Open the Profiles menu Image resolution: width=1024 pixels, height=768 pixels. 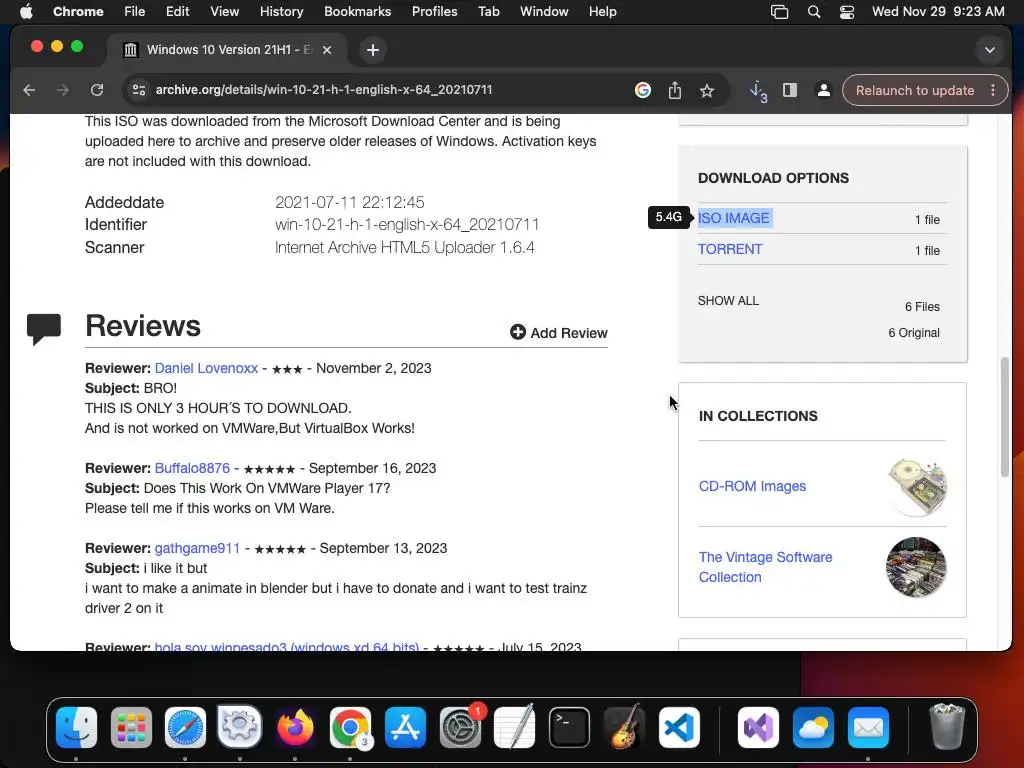click(x=434, y=12)
